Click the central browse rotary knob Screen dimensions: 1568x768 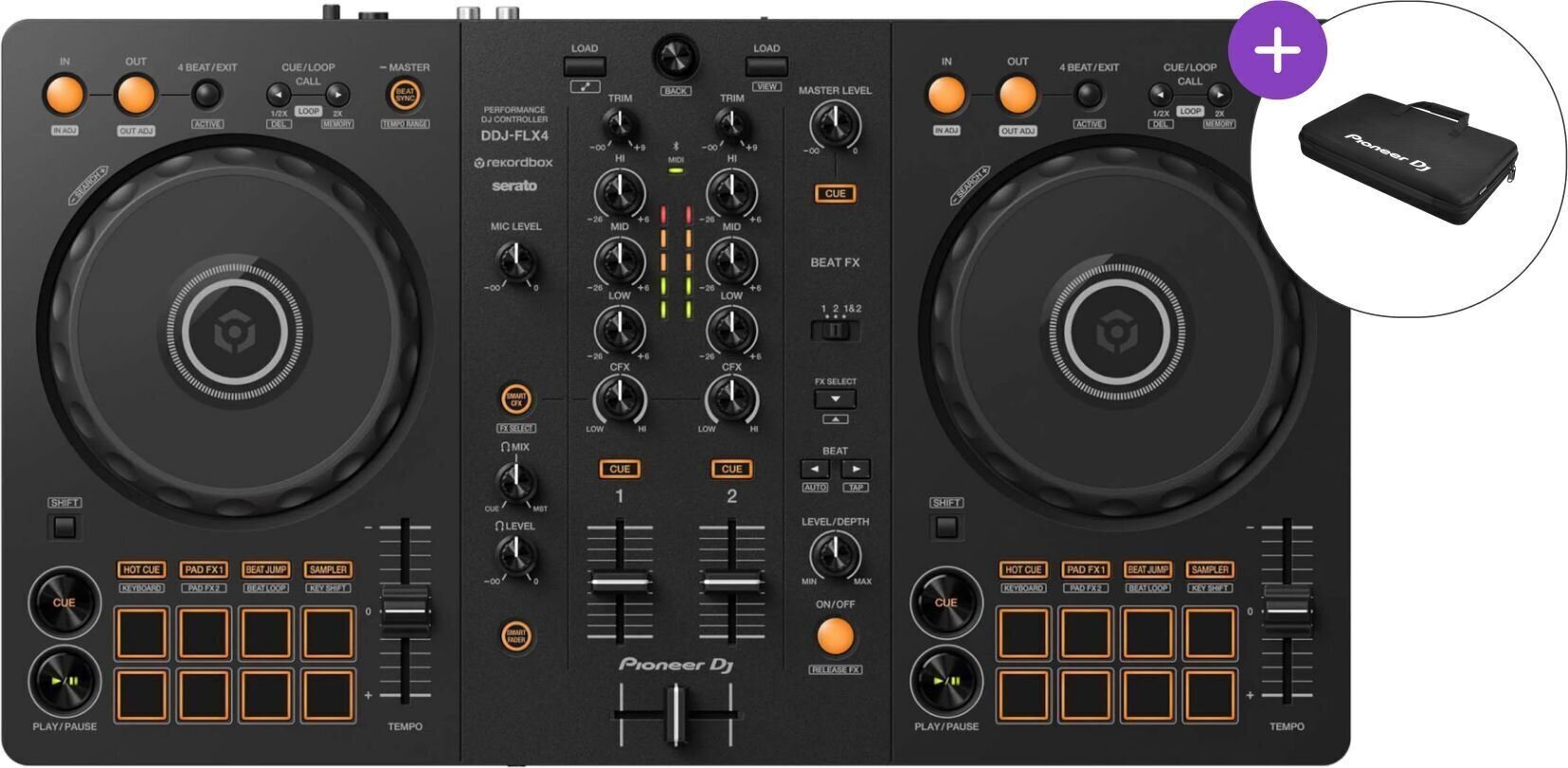[x=676, y=57]
